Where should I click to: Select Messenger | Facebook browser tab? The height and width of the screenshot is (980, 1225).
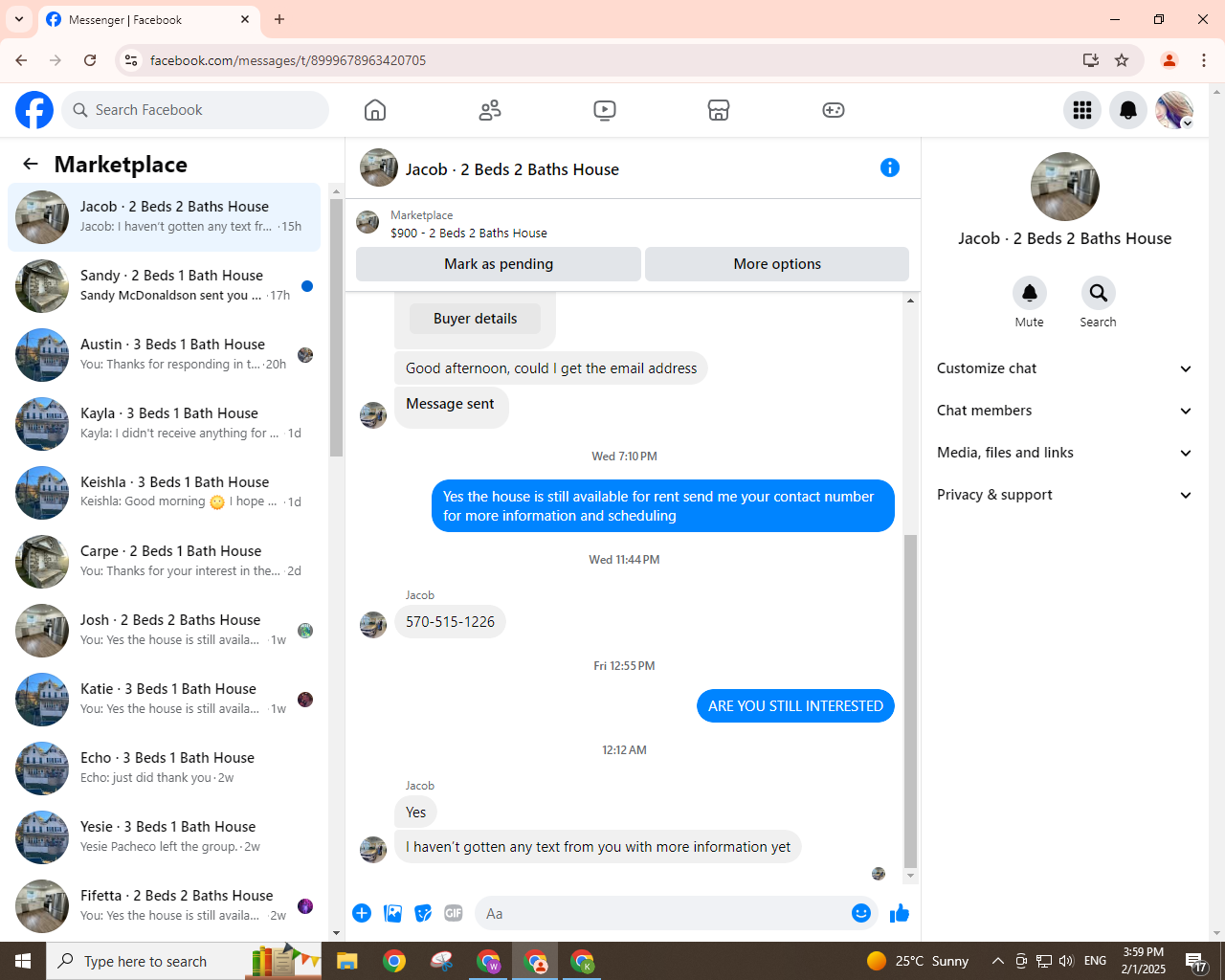point(148,19)
